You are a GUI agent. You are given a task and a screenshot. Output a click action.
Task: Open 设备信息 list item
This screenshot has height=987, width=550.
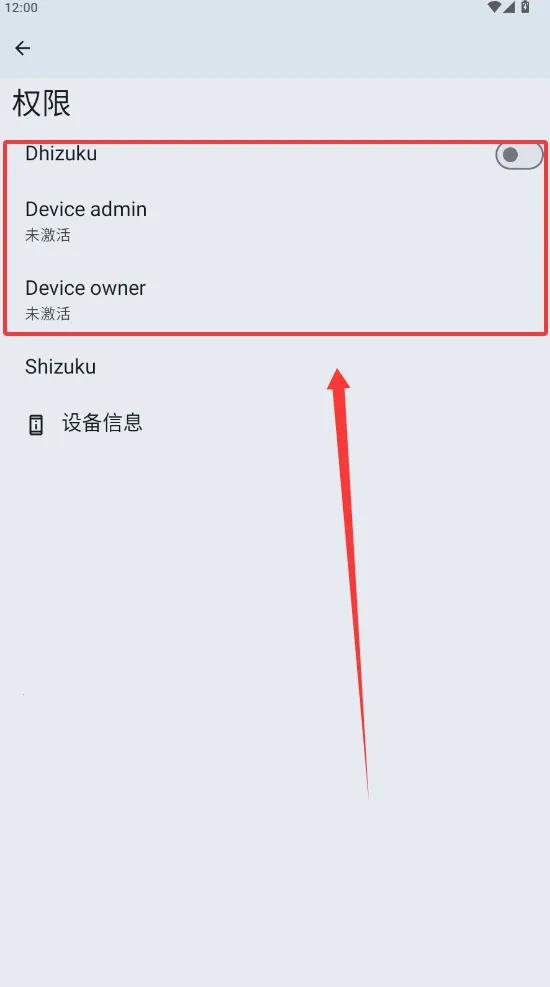pyautogui.click(x=275, y=423)
